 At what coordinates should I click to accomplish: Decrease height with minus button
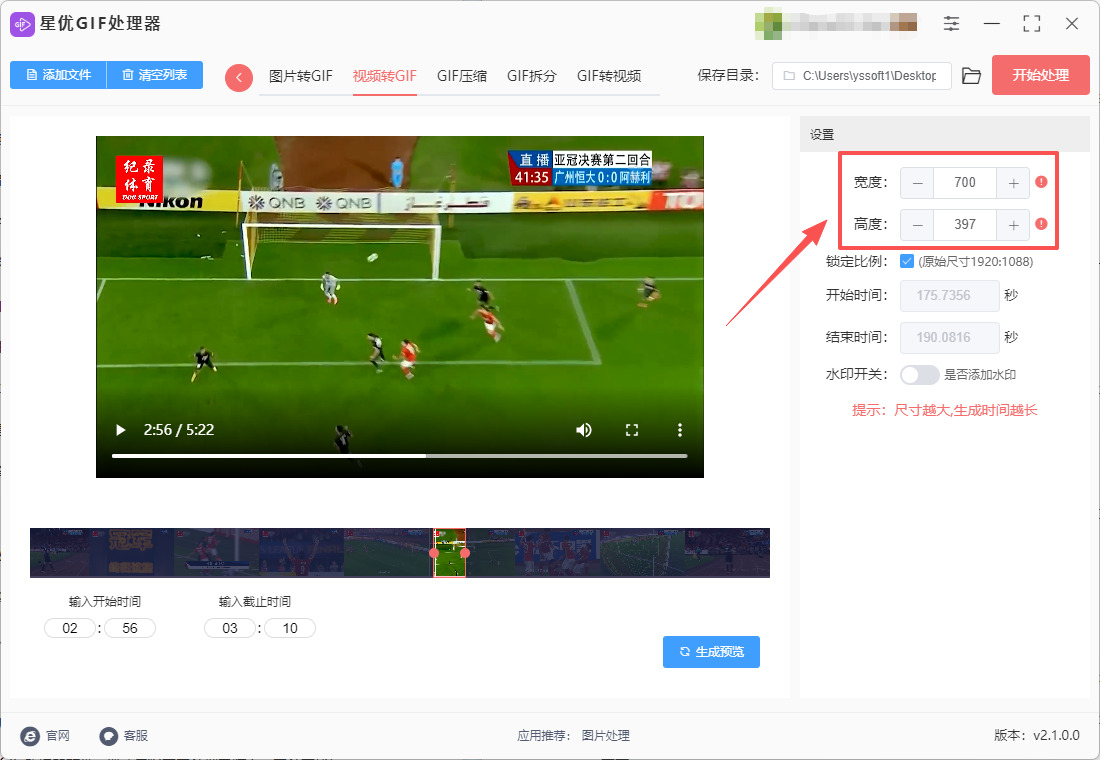917,225
